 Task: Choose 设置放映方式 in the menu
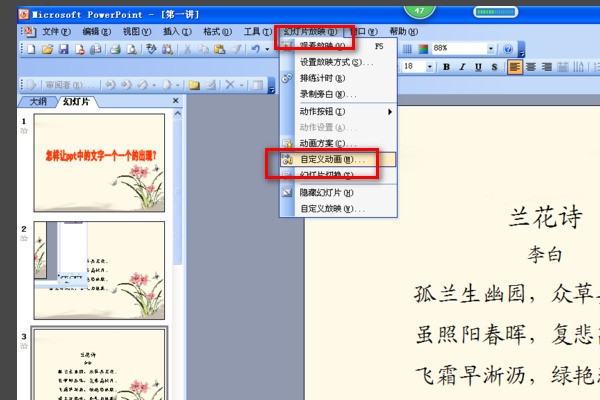tap(336, 62)
